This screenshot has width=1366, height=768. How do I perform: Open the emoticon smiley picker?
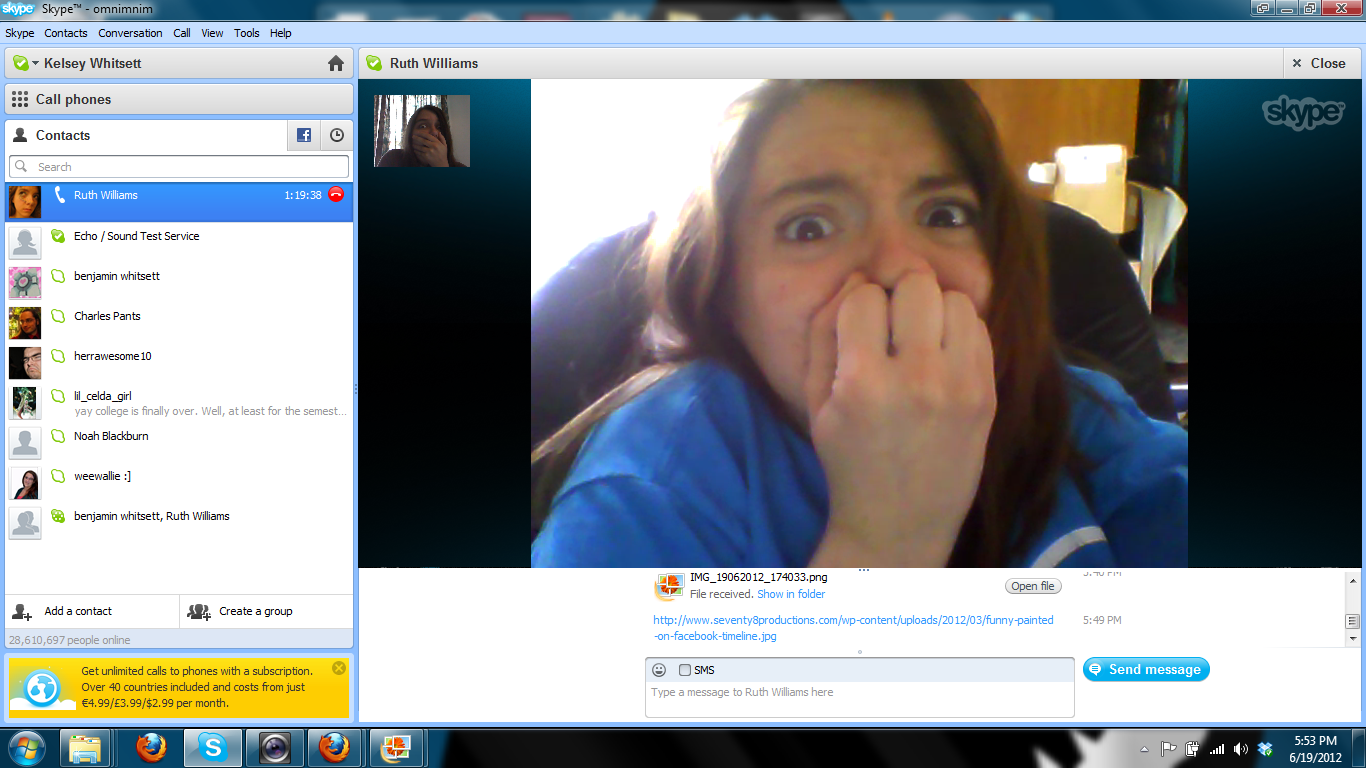click(659, 670)
